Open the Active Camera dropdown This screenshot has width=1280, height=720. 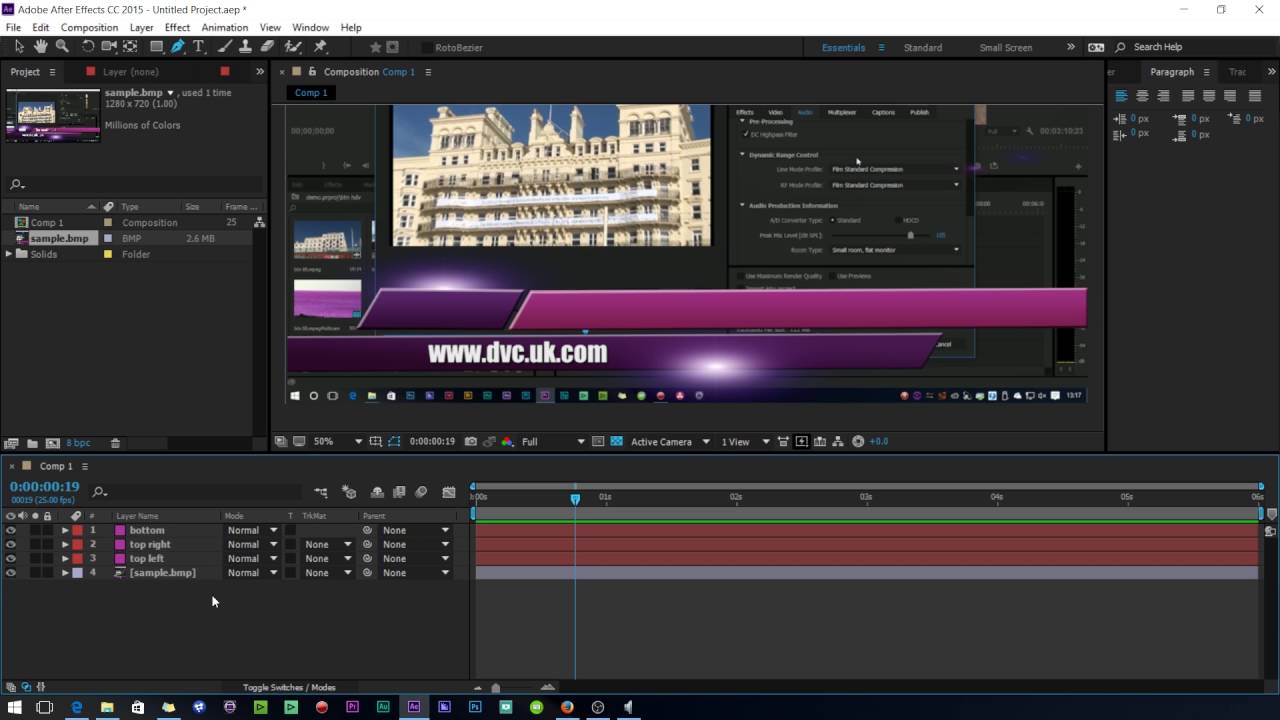[x=670, y=441]
